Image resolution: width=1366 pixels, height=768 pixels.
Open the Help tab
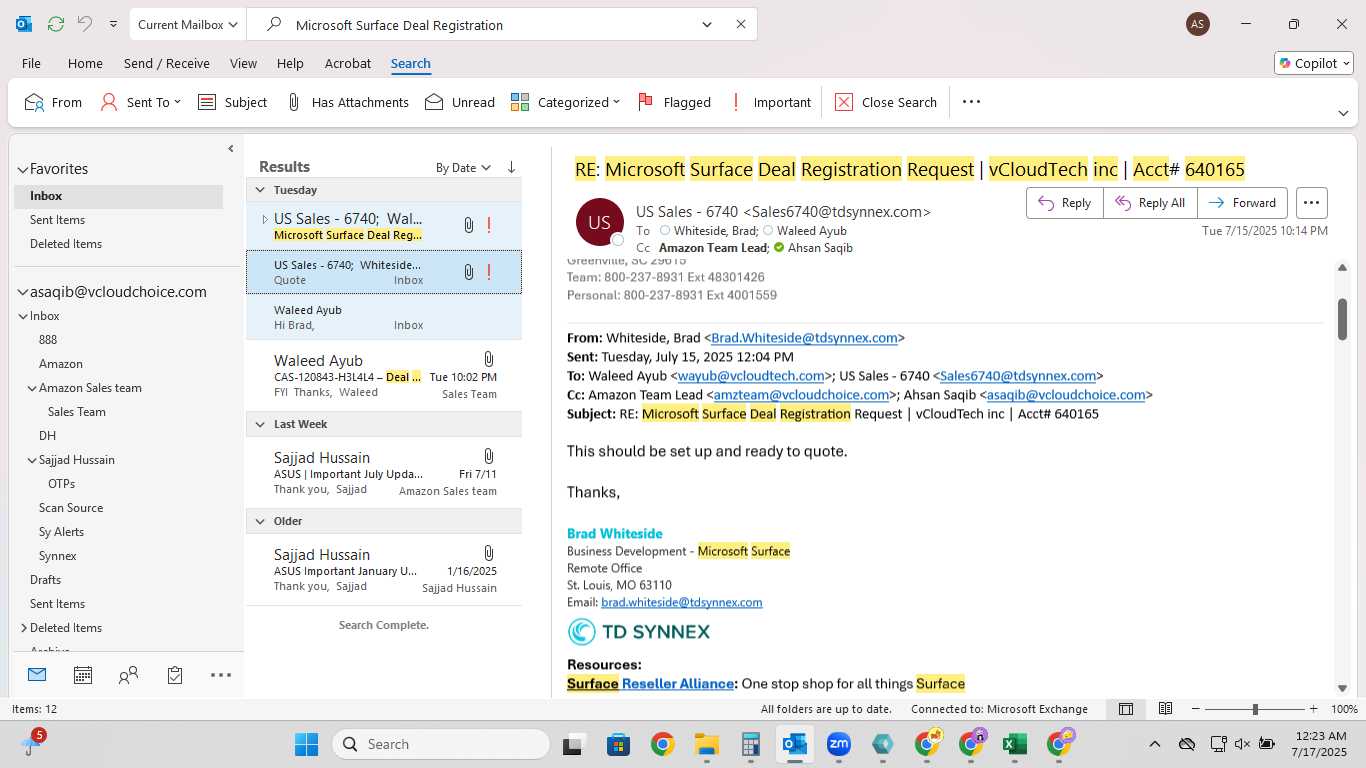click(x=290, y=63)
